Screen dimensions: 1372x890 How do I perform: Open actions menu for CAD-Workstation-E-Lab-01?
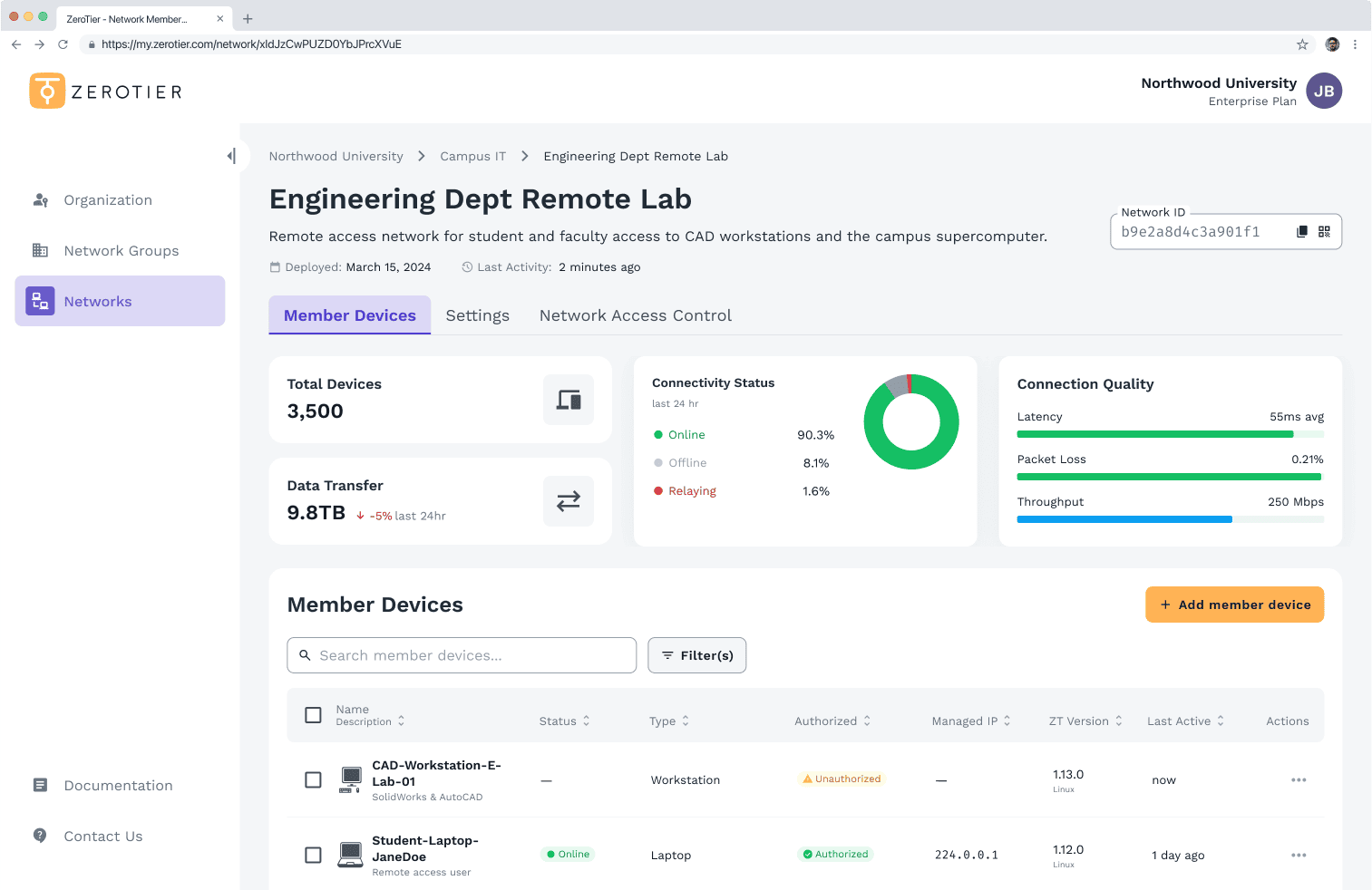[x=1298, y=780]
